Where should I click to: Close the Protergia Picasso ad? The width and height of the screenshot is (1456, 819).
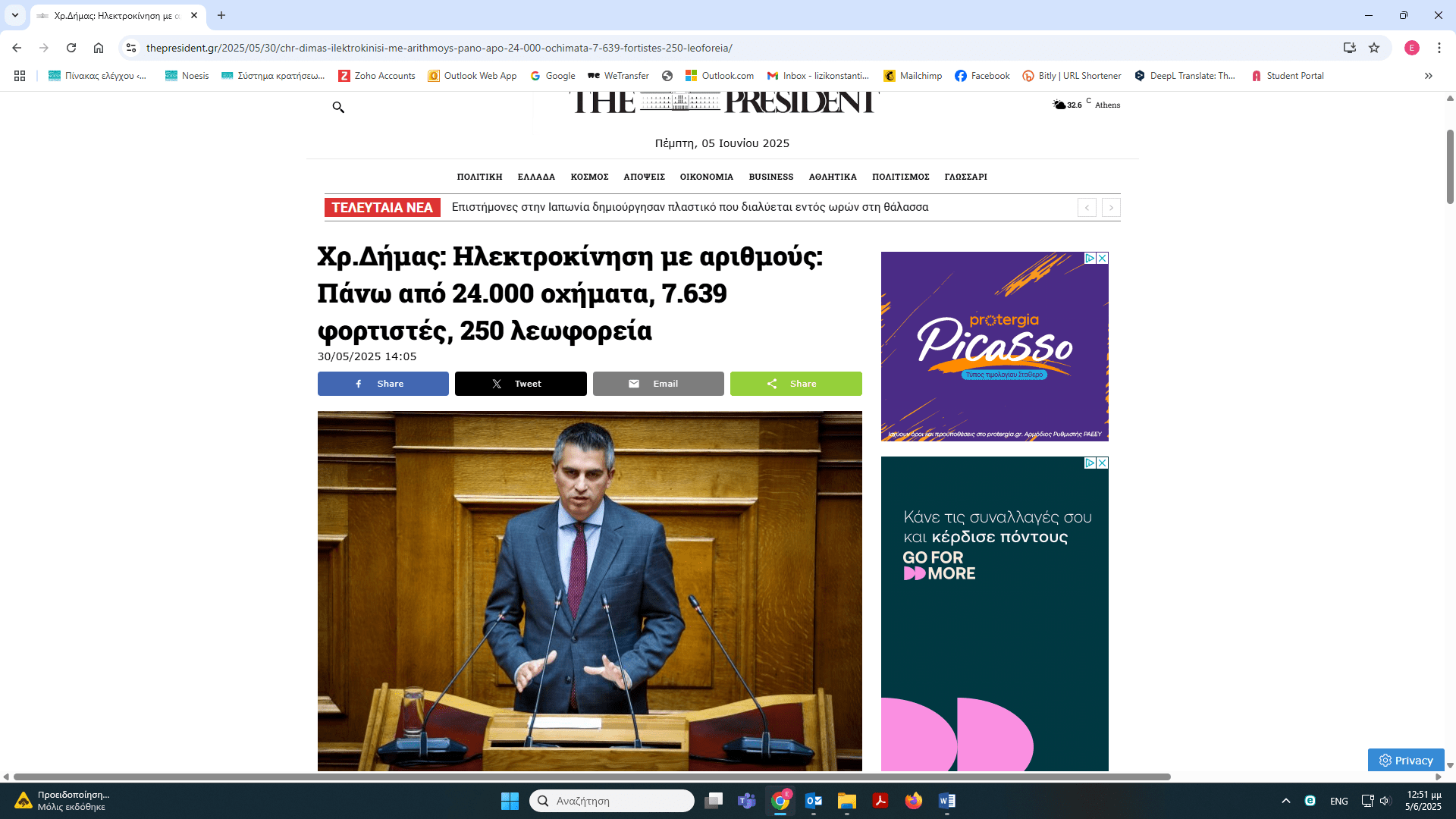(x=1103, y=259)
